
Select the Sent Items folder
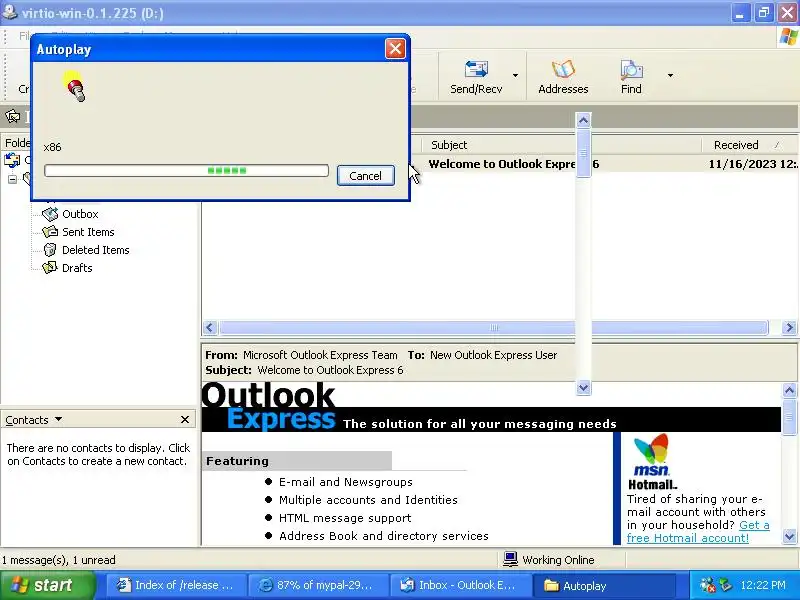click(x=88, y=232)
